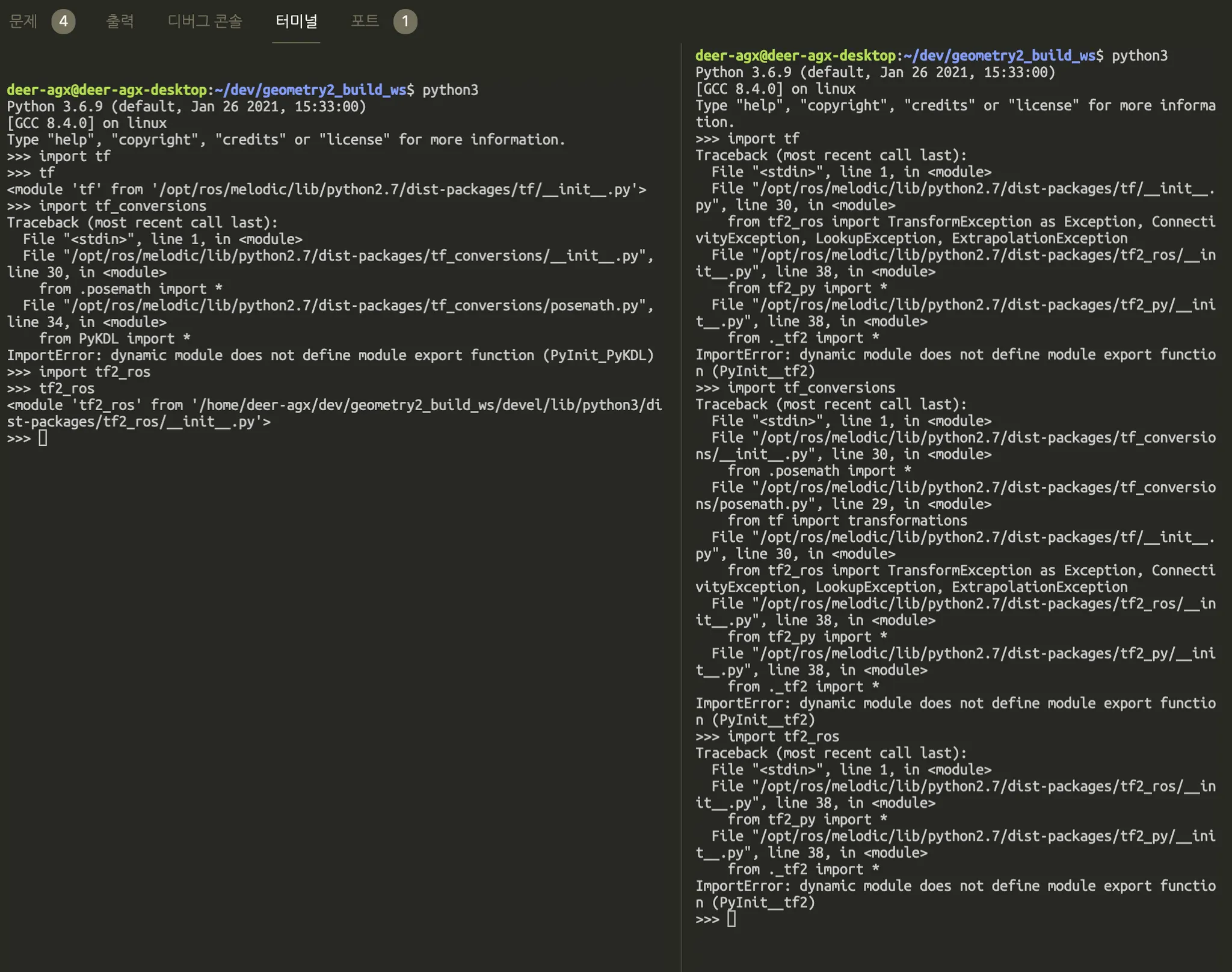Viewport: 1232px width, 972px height.
Task: Click the PyInit_PyKDL ImportError line
Action: 330,355
